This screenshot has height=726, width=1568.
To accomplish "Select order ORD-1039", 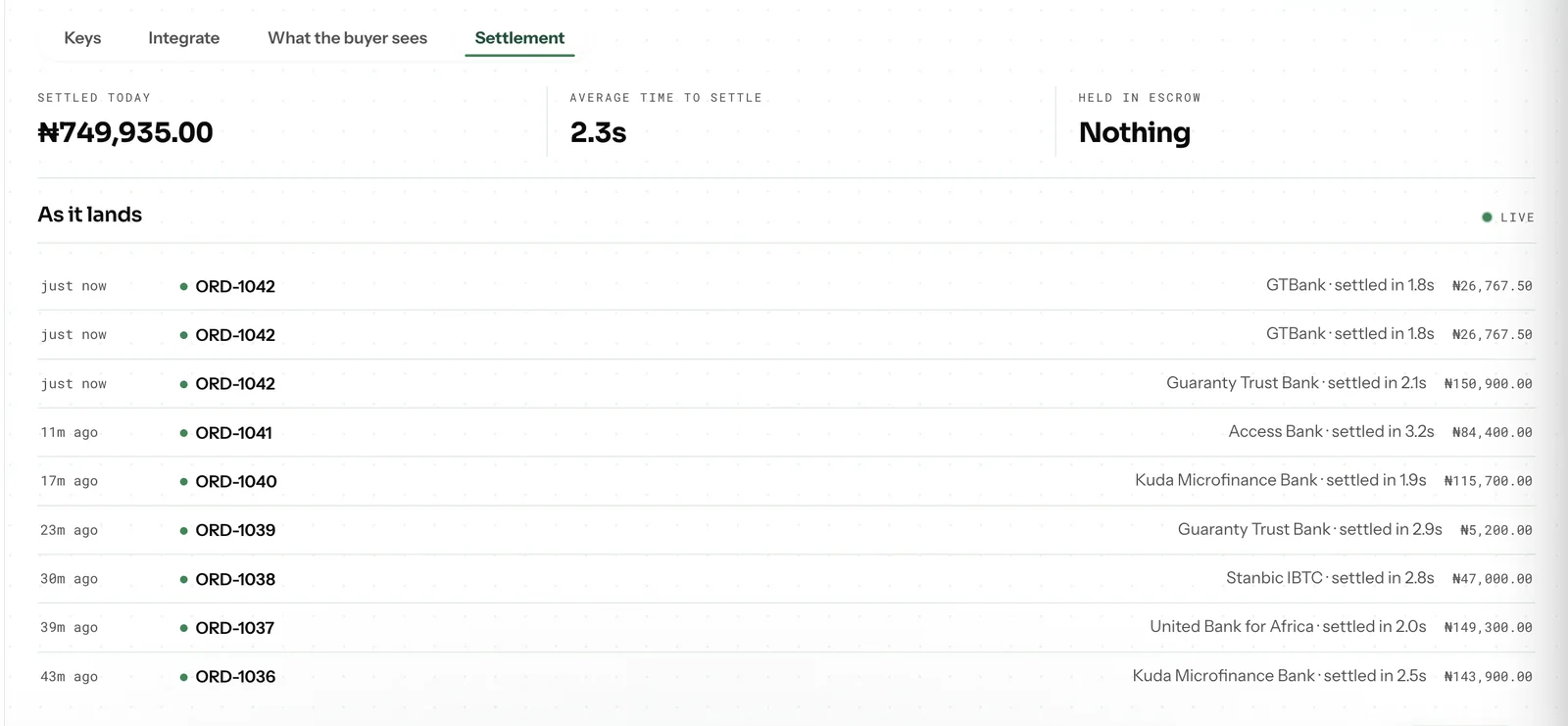I will pyautogui.click(x=235, y=530).
